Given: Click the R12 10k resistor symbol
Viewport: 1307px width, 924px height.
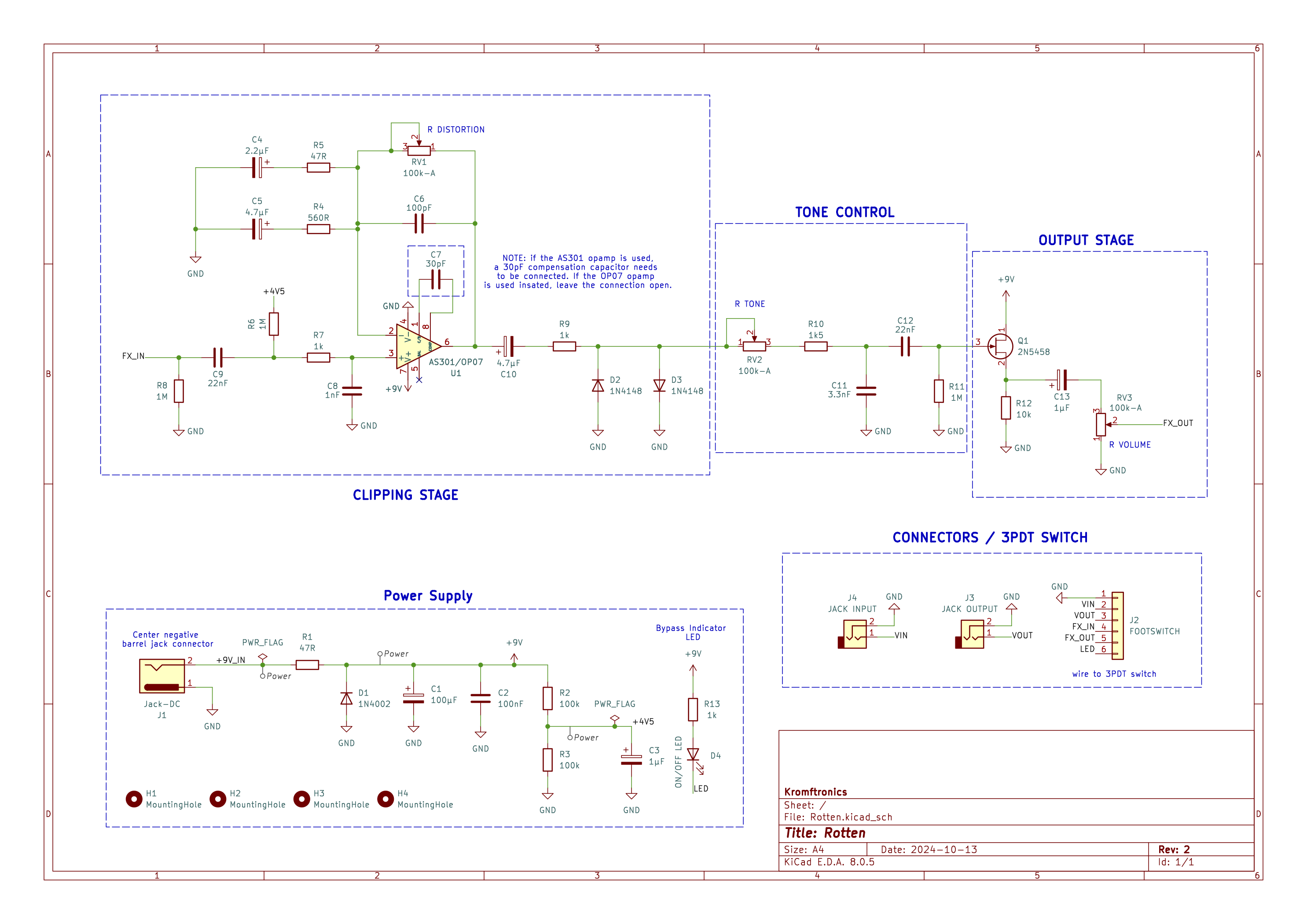Looking at the screenshot, I should tap(1006, 407).
